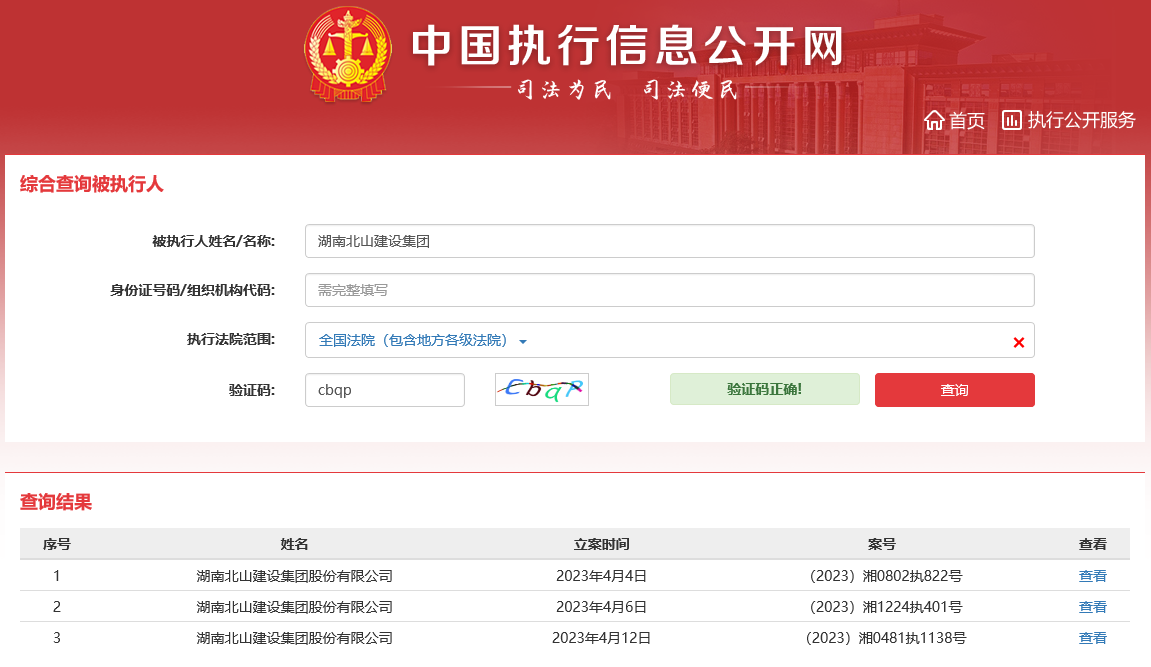Click the 序号 column header
Screen dimensions: 1151x667
(57, 544)
